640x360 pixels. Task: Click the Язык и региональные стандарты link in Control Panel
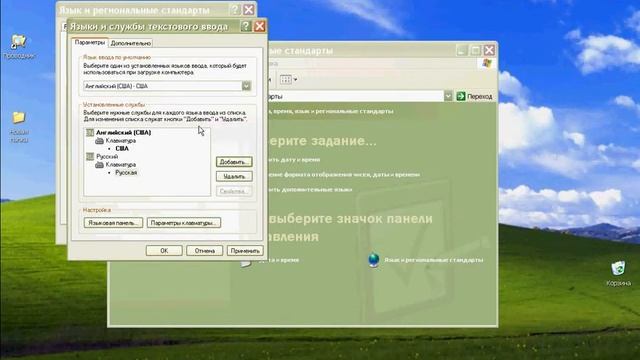433,260
